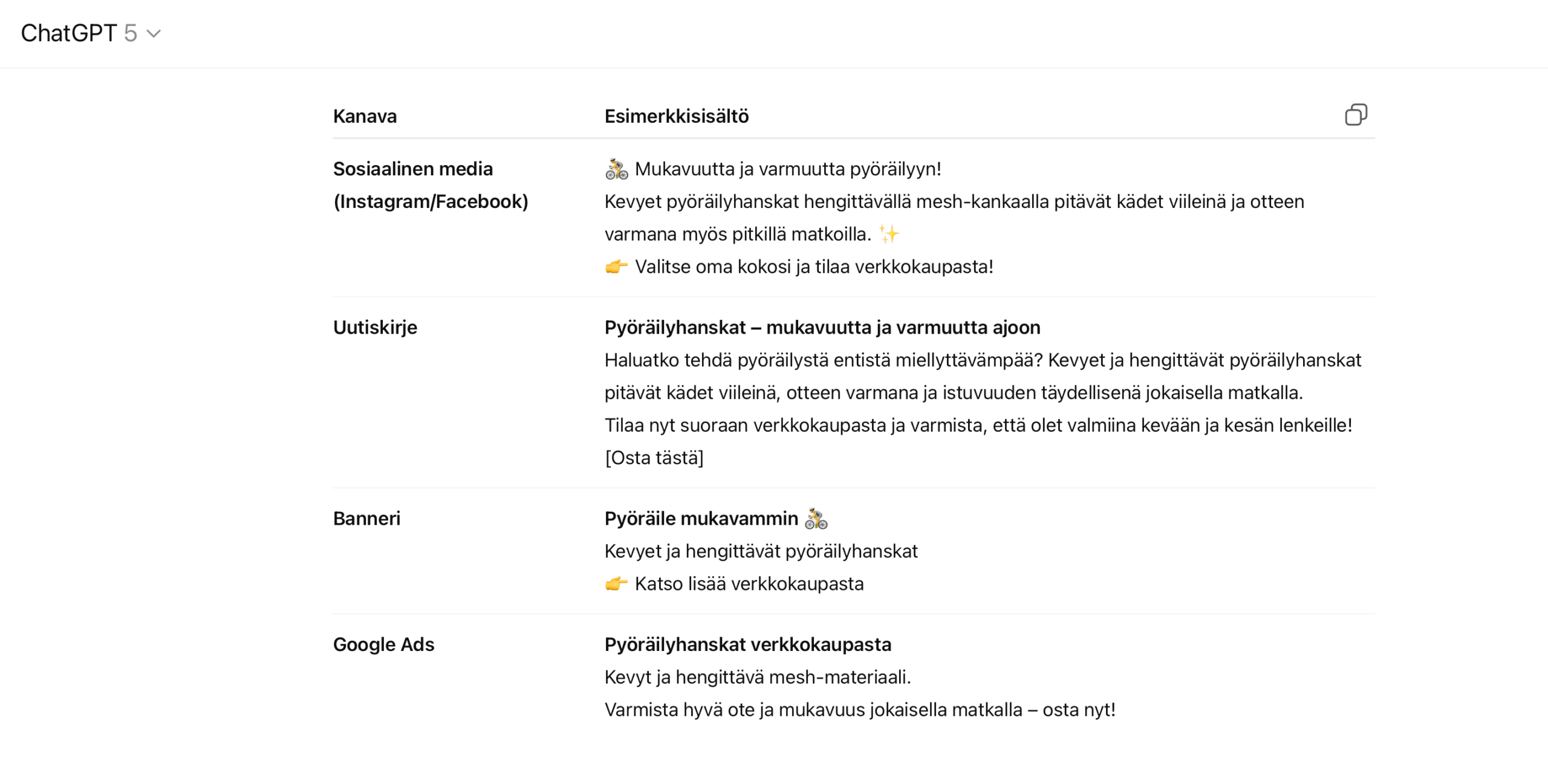Click the "Google Ads" row label
This screenshot has height=784, width=1548.
pyautogui.click(x=383, y=644)
